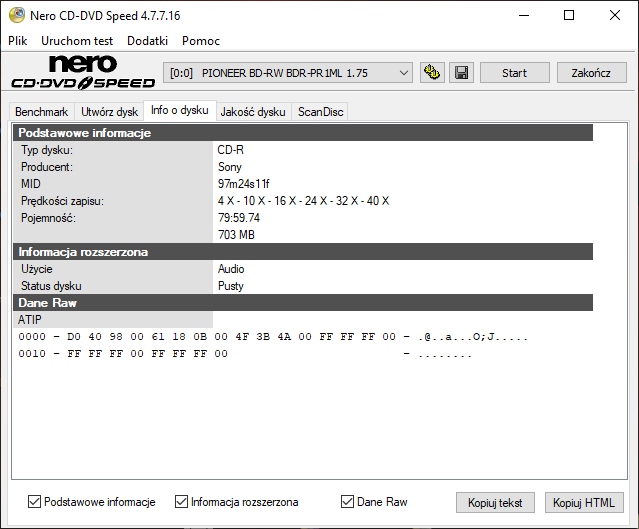Click the Audio usage value
The image size is (639, 529).
231,269
